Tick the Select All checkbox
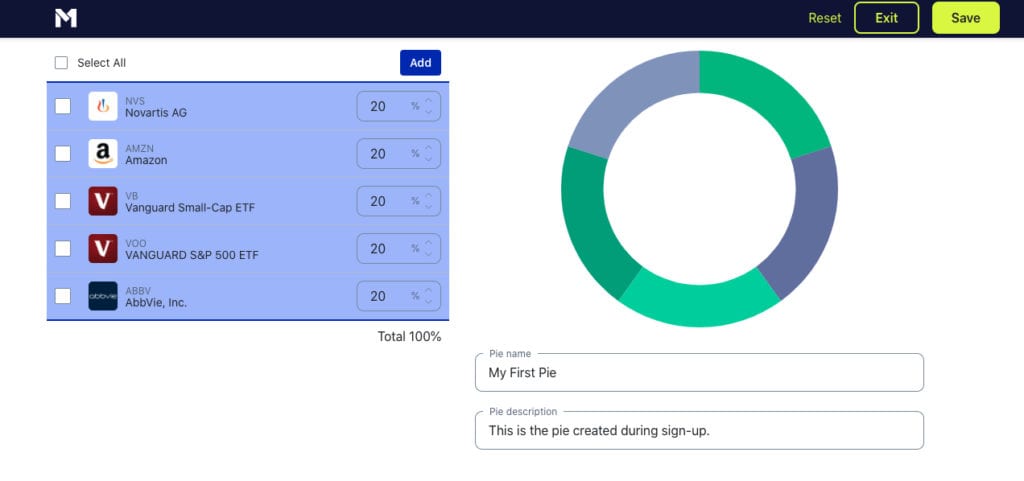 click(61, 63)
